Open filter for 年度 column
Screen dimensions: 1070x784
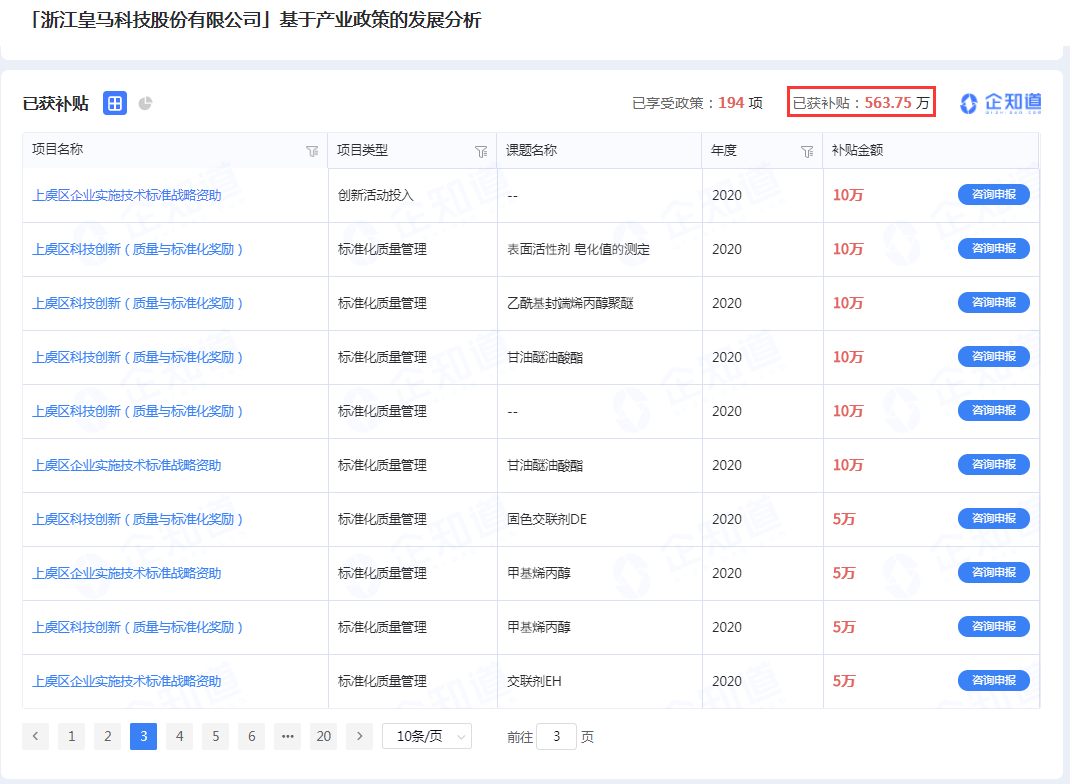click(807, 151)
